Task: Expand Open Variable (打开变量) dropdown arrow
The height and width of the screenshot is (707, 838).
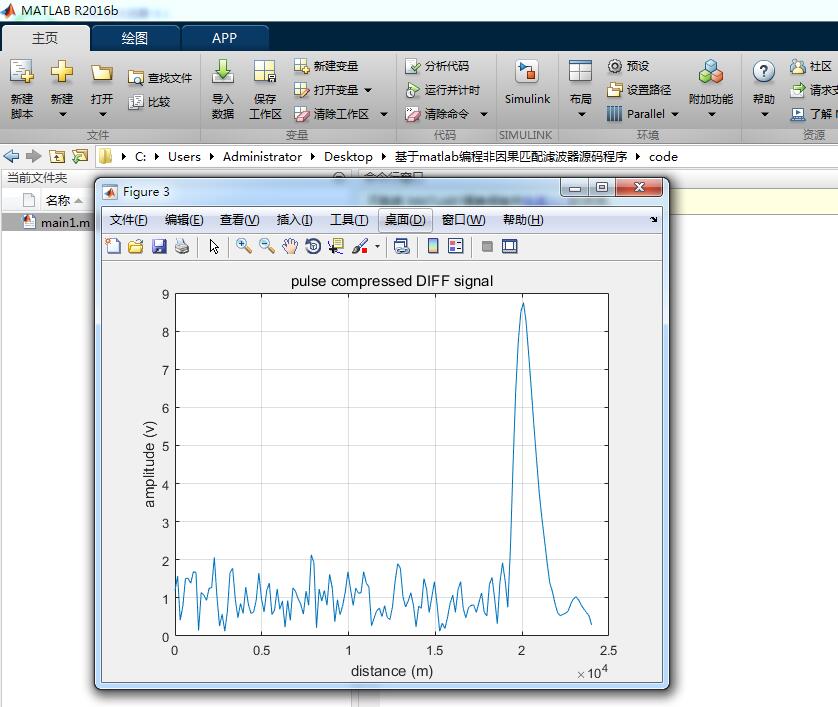Action: [x=368, y=90]
